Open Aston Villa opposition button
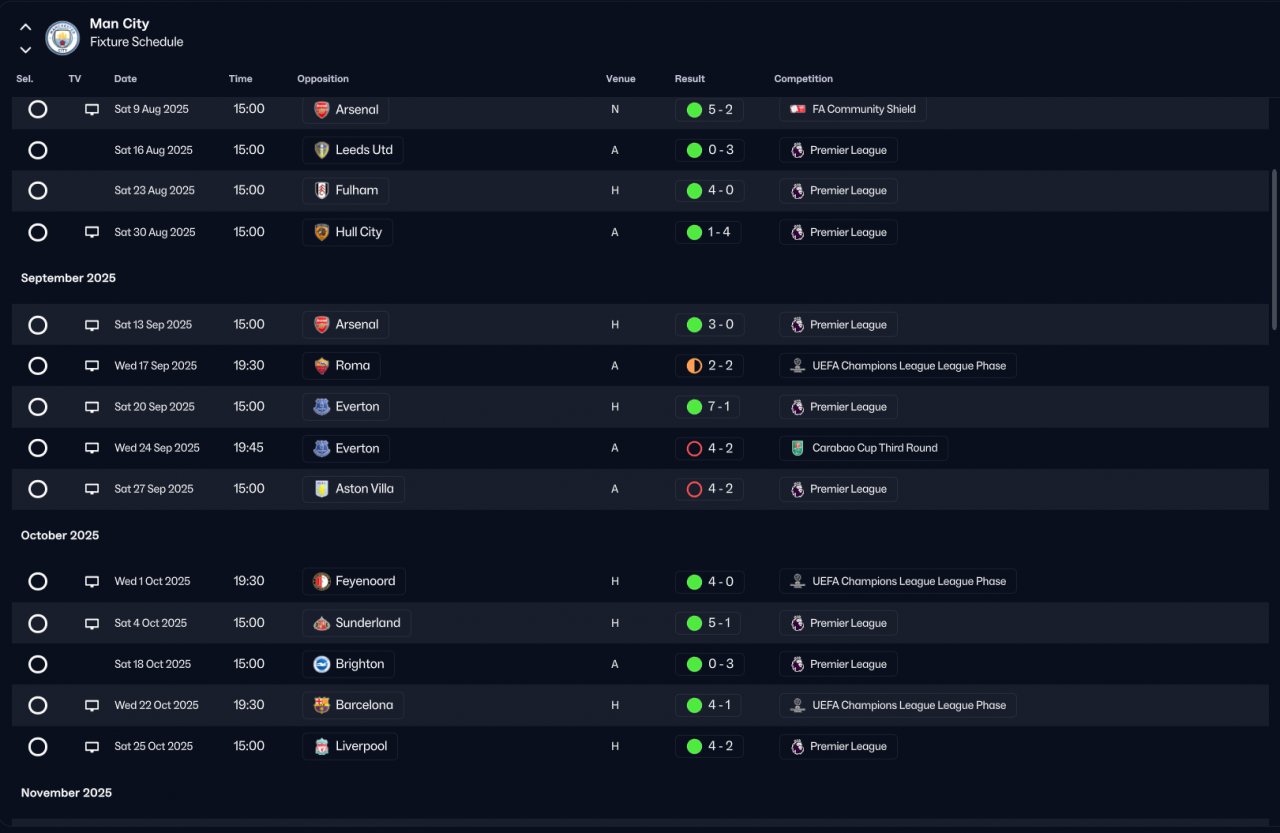Viewport: 1280px width, 833px height. point(353,489)
